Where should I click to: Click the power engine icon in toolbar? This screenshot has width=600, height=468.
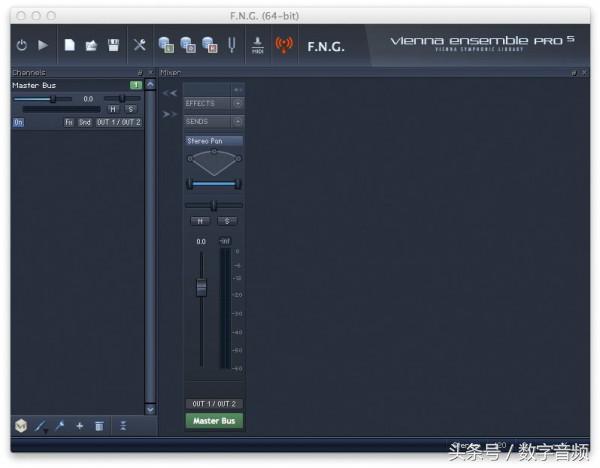pos(22,46)
